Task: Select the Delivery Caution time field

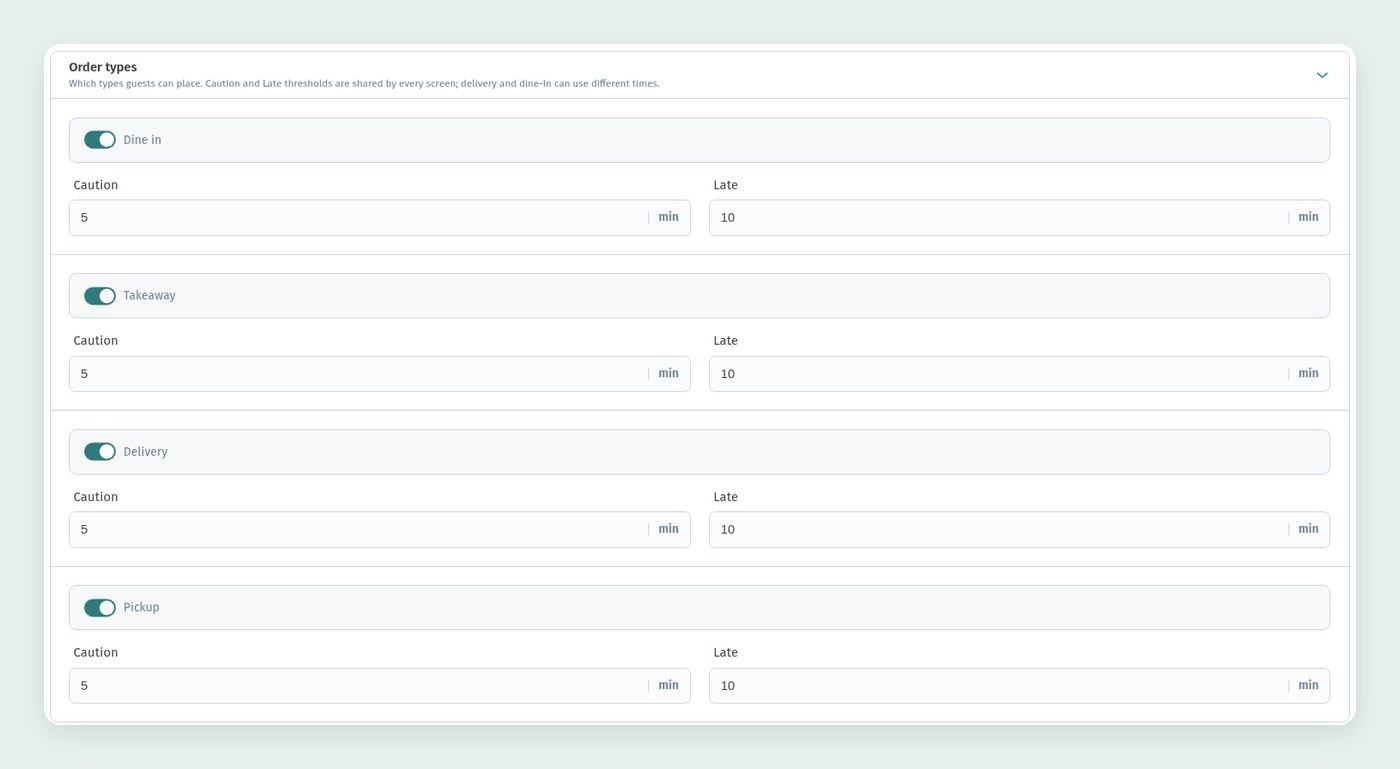Action: pyautogui.click(x=379, y=530)
